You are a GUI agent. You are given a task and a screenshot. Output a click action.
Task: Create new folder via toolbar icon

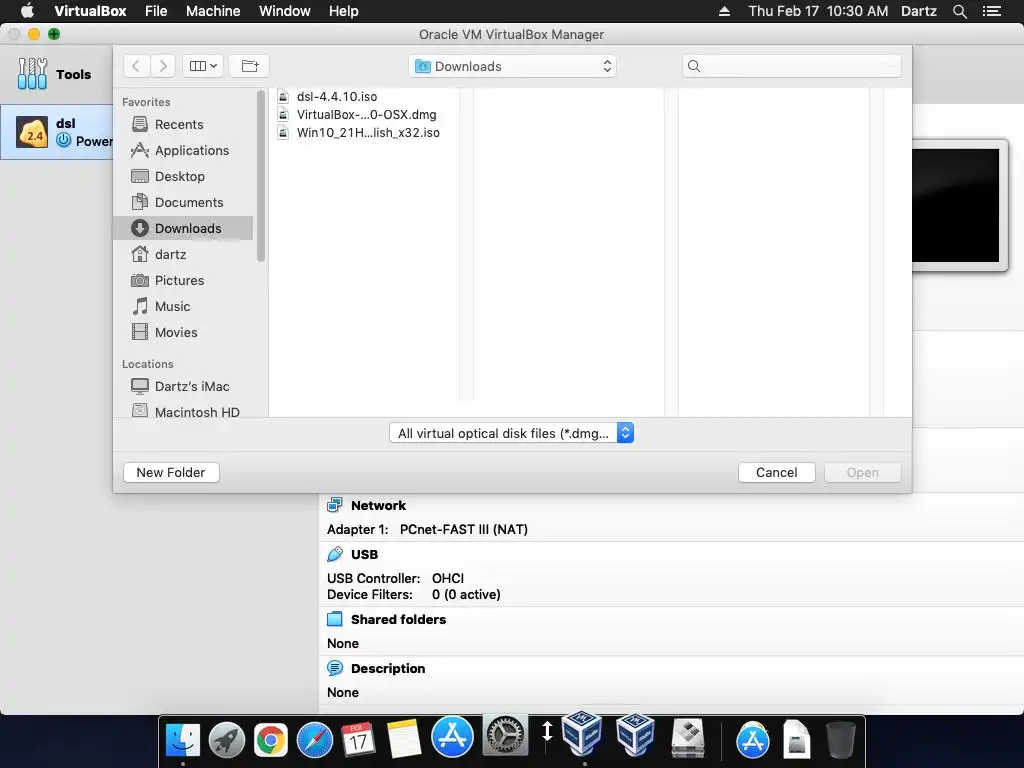(249, 66)
